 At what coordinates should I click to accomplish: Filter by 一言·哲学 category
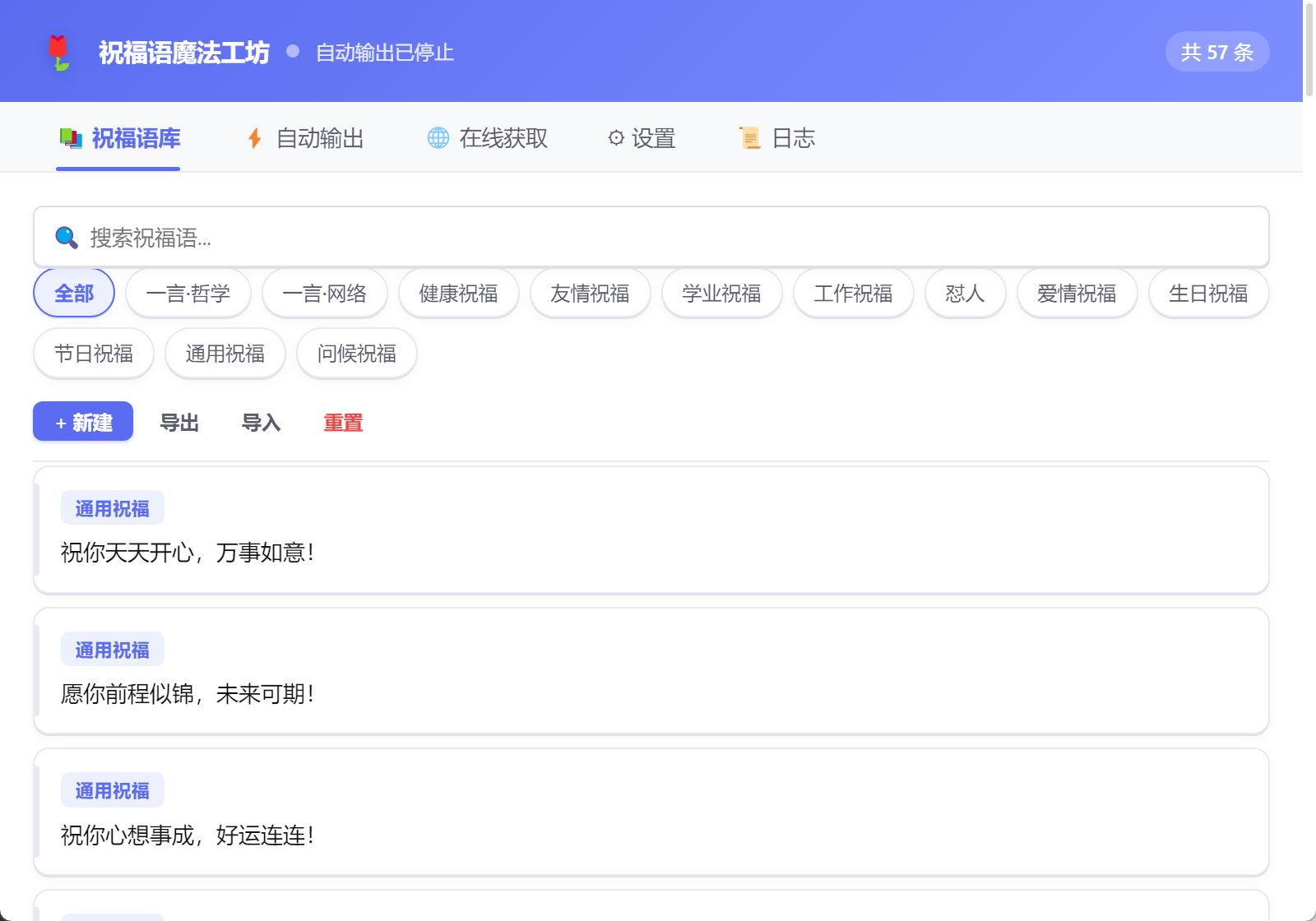(x=188, y=293)
